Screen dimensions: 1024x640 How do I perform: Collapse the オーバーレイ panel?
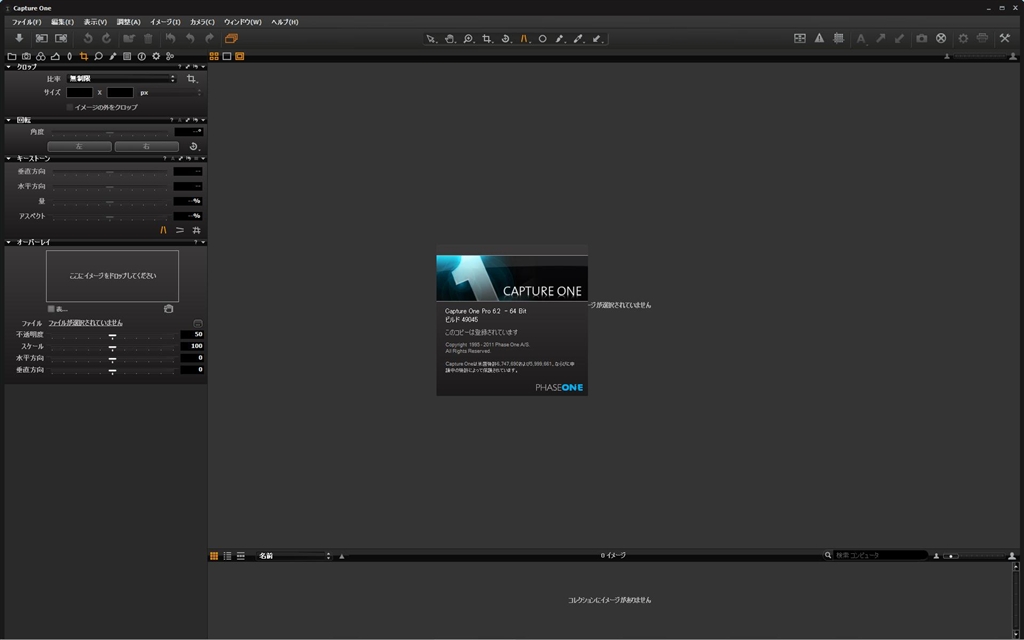pyautogui.click(x=8, y=242)
